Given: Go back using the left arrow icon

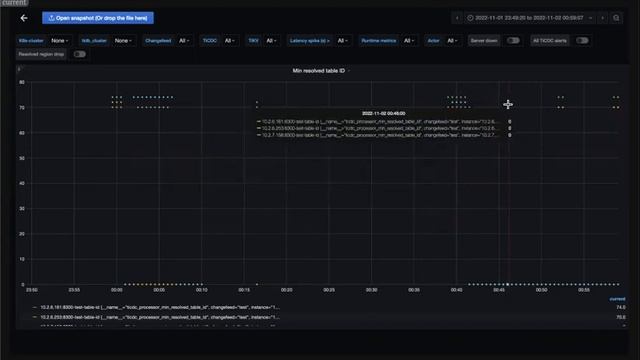Looking at the screenshot, I should coord(24,18).
